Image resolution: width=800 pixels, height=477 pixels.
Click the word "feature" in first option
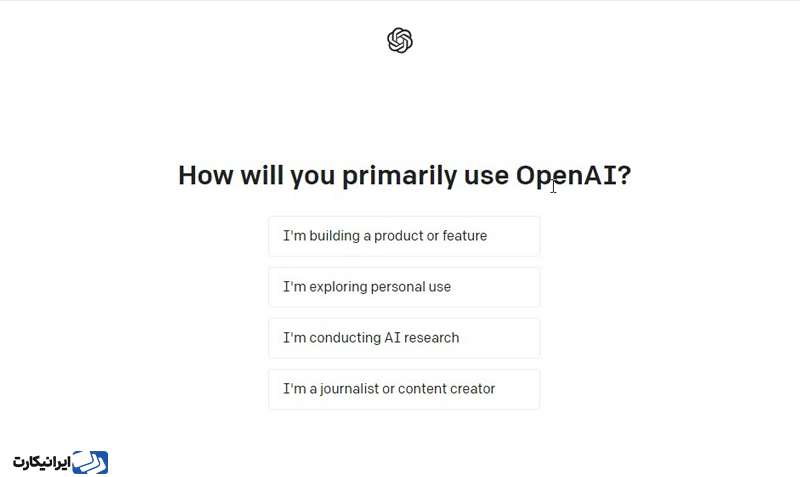coord(464,236)
